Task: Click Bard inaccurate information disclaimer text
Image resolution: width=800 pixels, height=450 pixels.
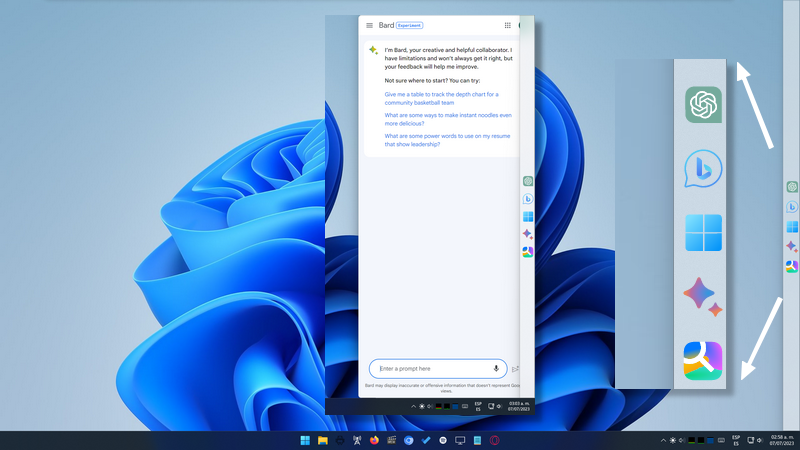Action: [442, 388]
